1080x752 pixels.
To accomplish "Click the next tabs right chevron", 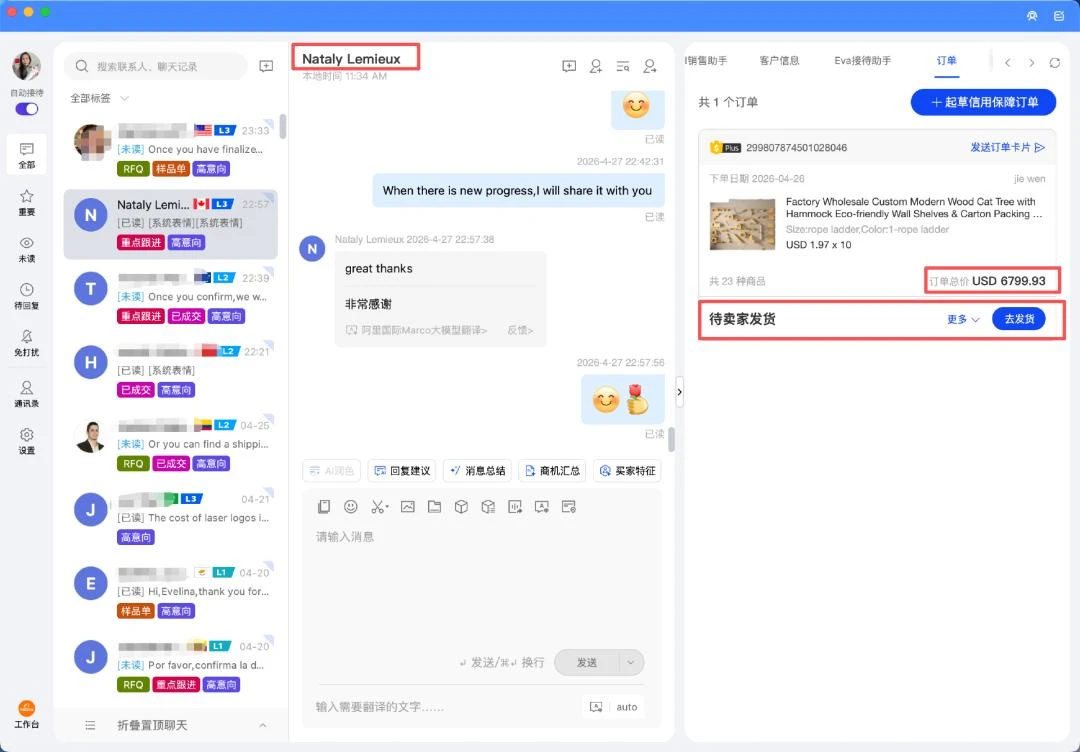I will coord(1031,63).
